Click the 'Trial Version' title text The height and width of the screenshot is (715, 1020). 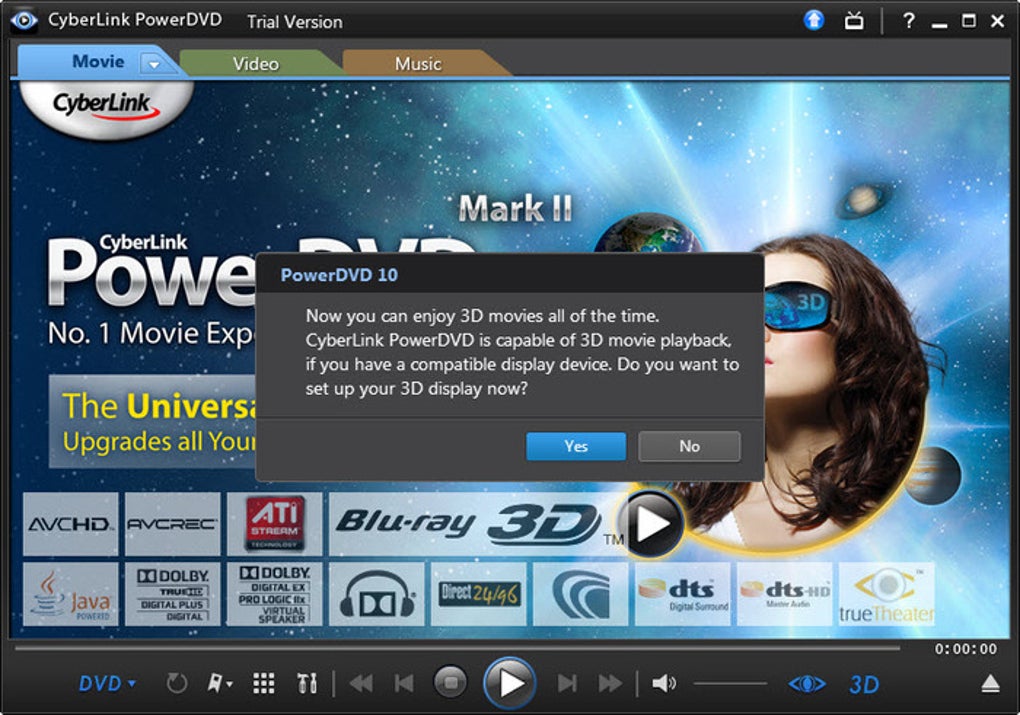[x=294, y=21]
